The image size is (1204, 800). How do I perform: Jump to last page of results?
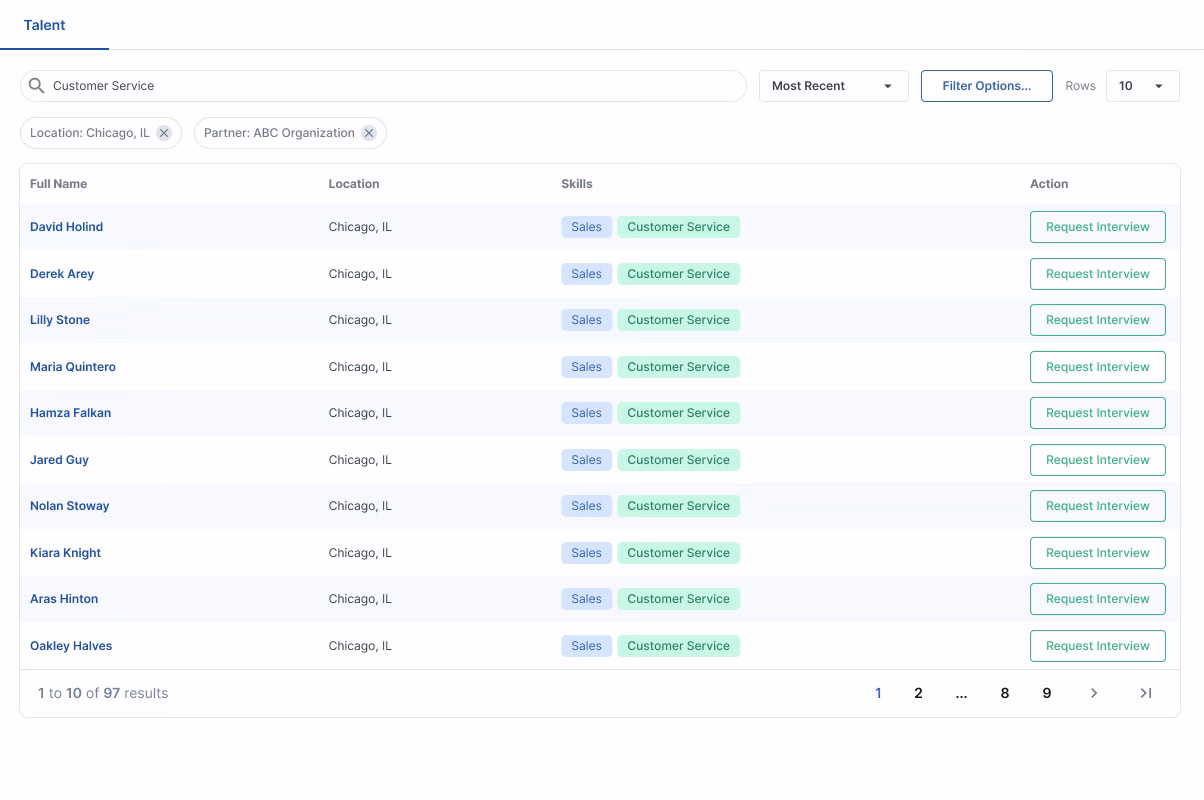(x=1146, y=693)
